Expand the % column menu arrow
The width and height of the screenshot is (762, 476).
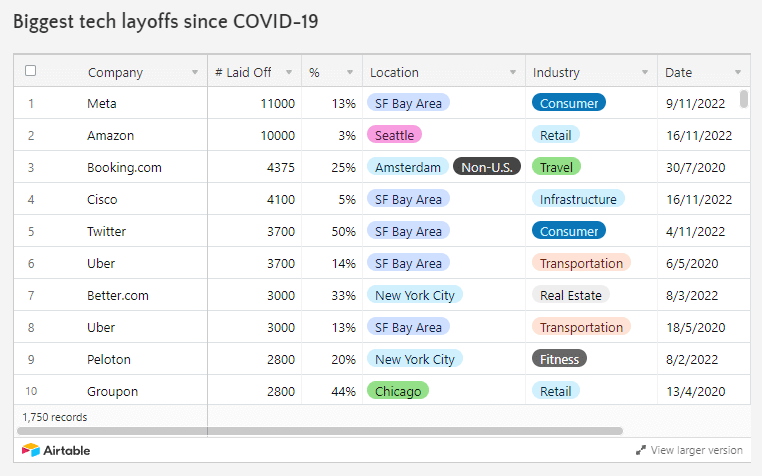tap(350, 72)
